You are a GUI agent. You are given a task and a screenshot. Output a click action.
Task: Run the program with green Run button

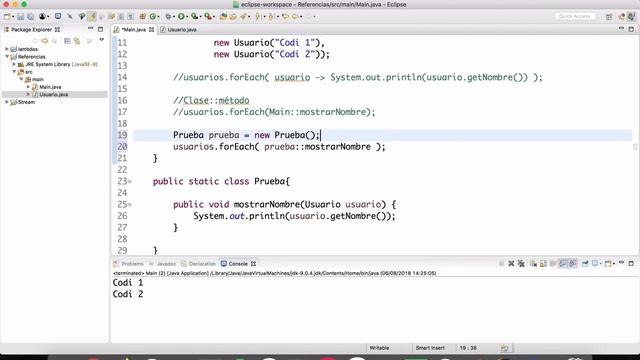click(181, 17)
